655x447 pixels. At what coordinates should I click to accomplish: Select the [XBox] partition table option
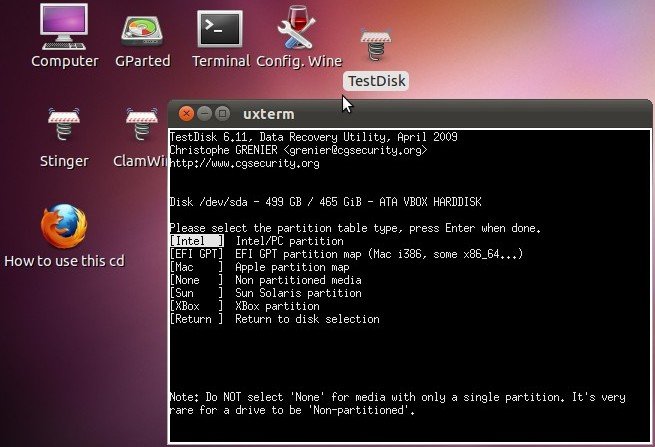pos(197,306)
